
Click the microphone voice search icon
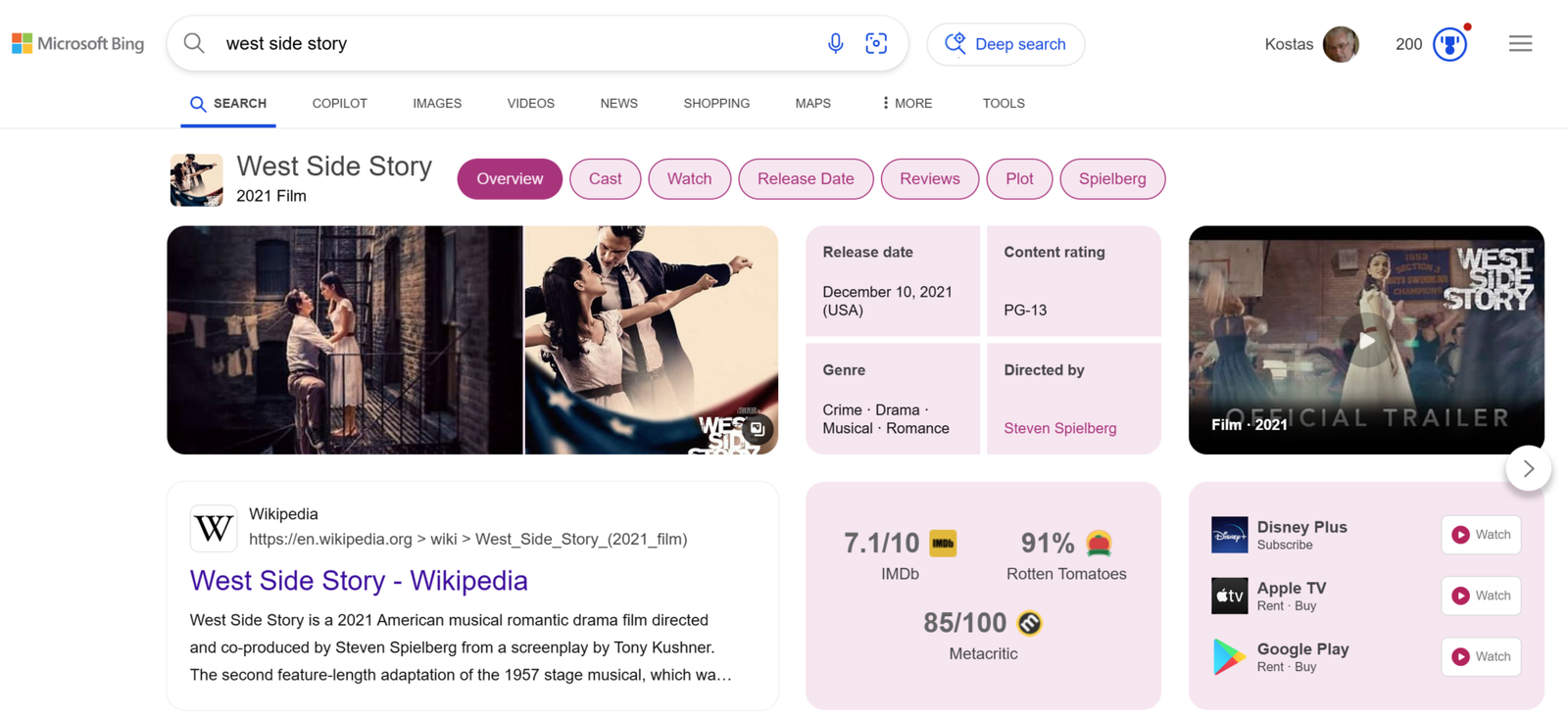coord(835,43)
